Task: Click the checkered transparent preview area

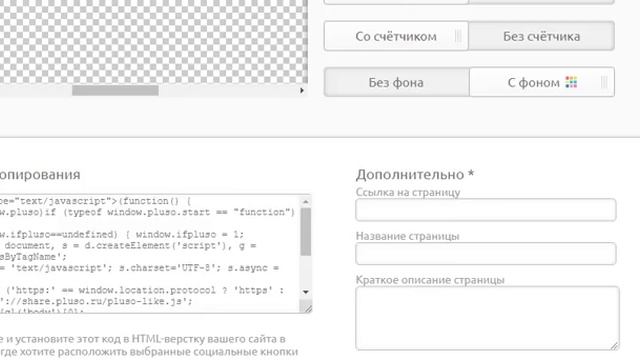Action: point(153,42)
